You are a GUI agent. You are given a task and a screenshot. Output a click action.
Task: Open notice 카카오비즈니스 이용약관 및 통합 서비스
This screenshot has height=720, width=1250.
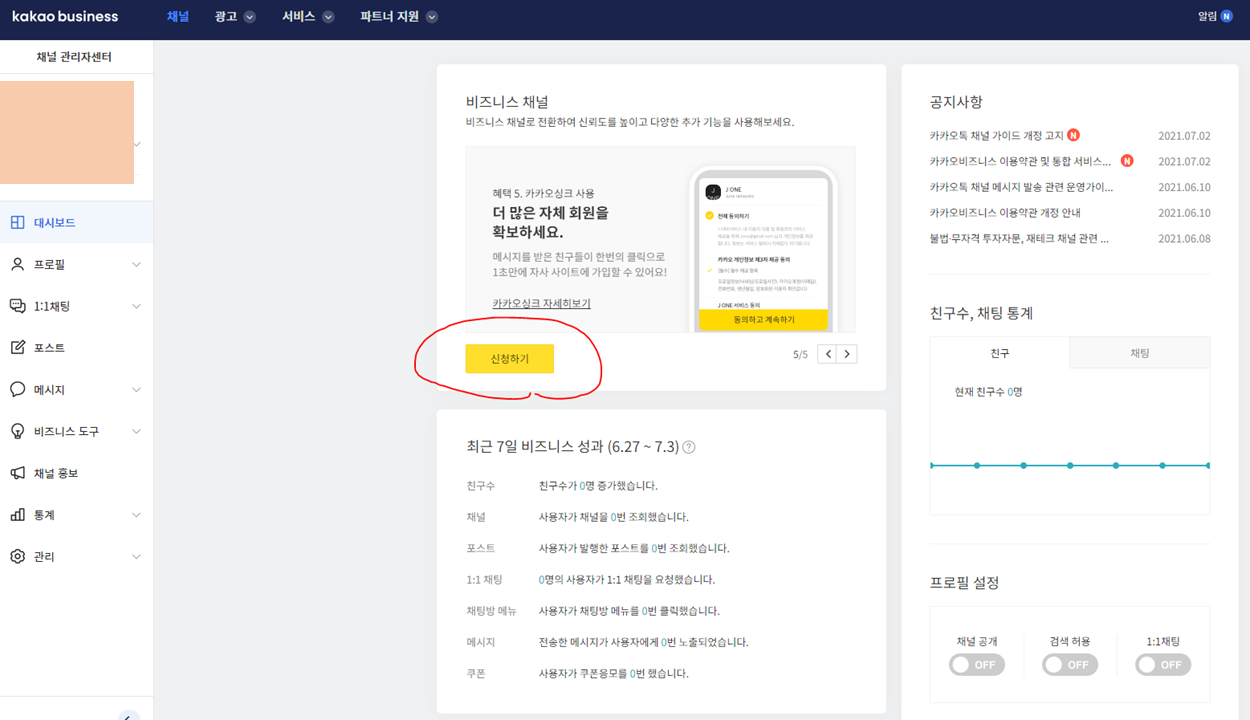click(x=1021, y=161)
